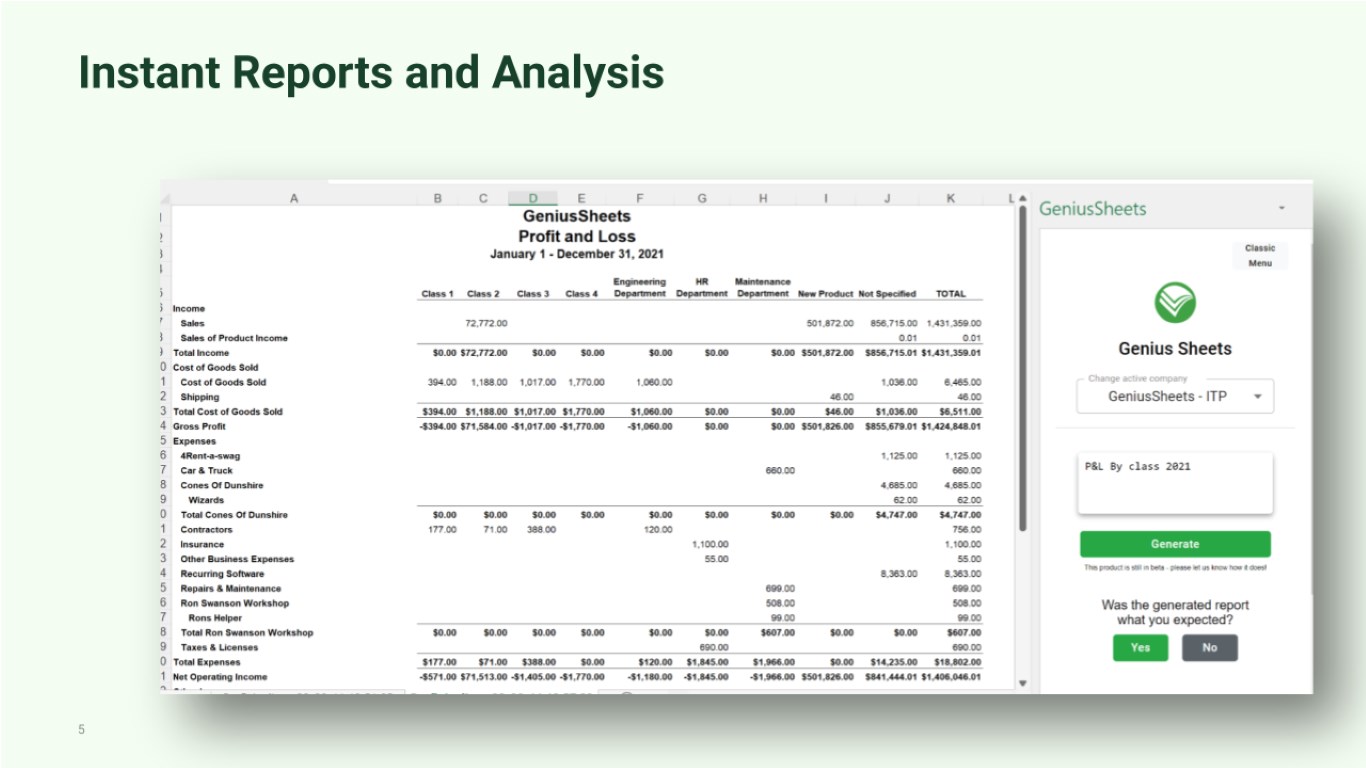1366x768 pixels.
Task: Click the $1,424,848.01 Gross Profit total
Action: pos(950,426)
